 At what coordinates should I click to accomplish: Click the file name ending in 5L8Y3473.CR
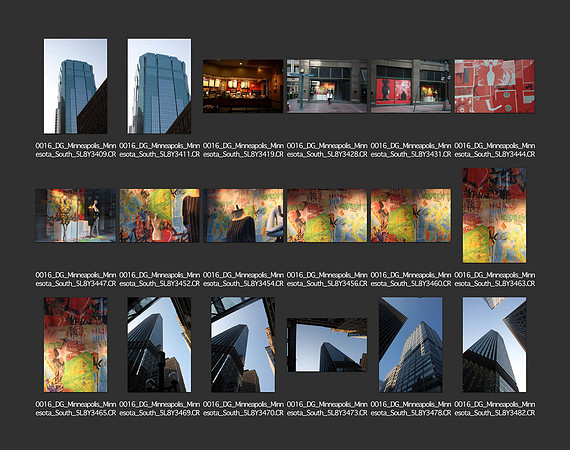[x=327, y=409]
